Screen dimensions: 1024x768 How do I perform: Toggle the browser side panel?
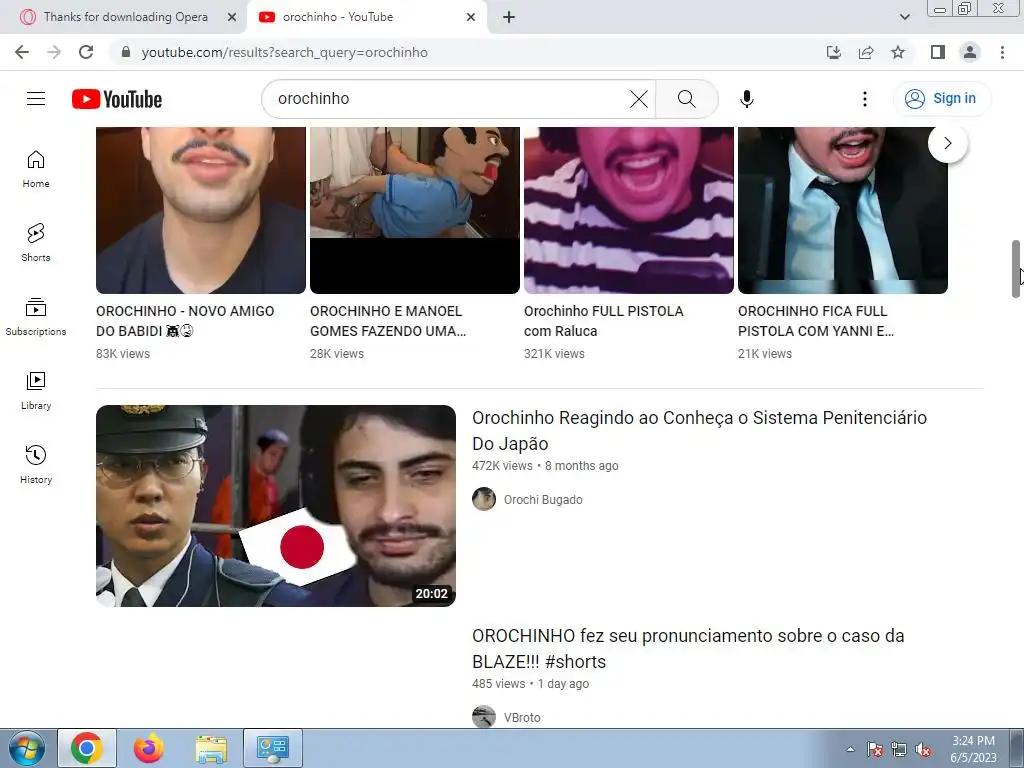[938, 52]
